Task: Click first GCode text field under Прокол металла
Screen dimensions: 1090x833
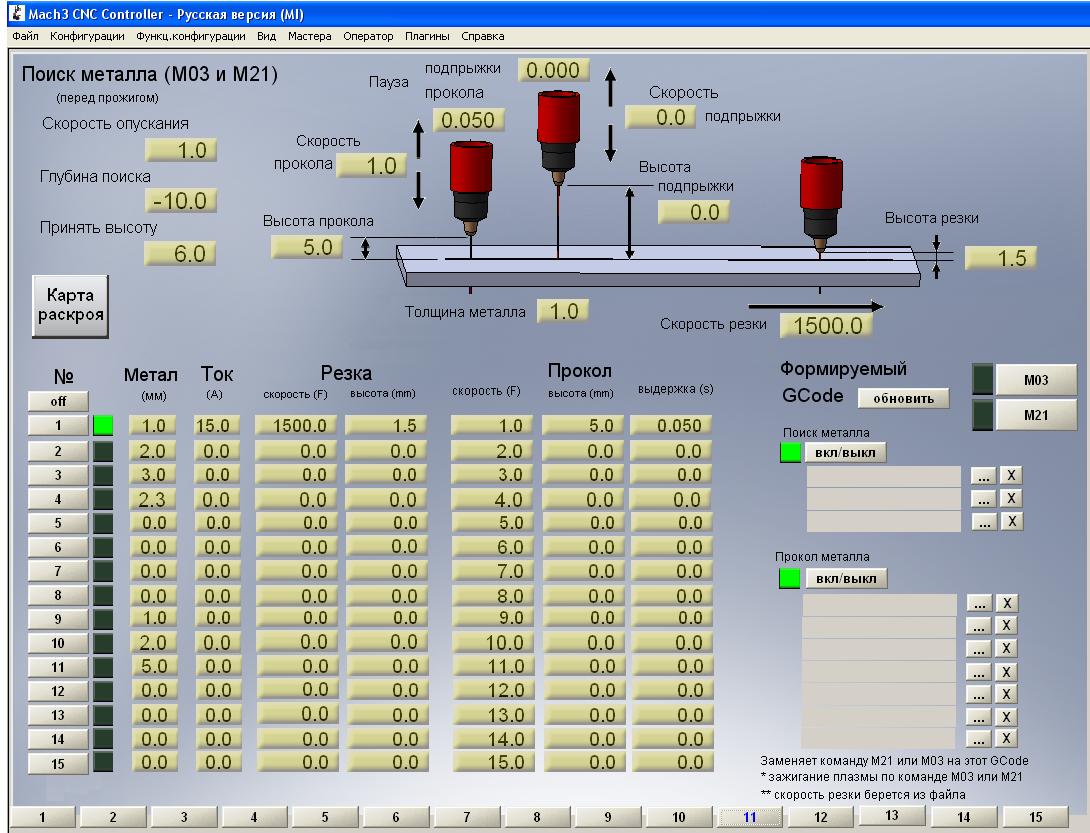Action: coord(879,604)
